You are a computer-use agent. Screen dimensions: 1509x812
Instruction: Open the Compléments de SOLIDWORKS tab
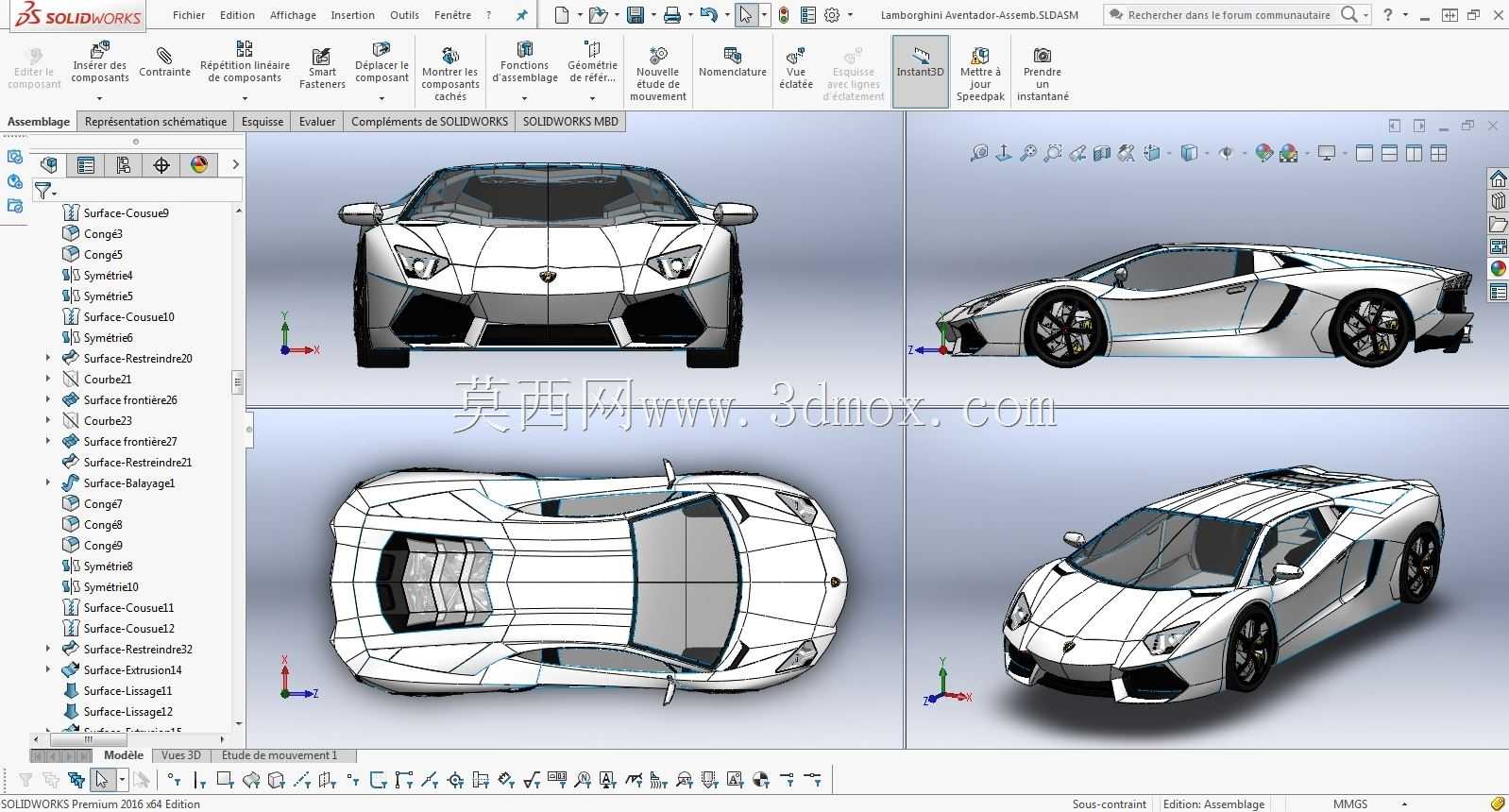[x=430, y=121]
